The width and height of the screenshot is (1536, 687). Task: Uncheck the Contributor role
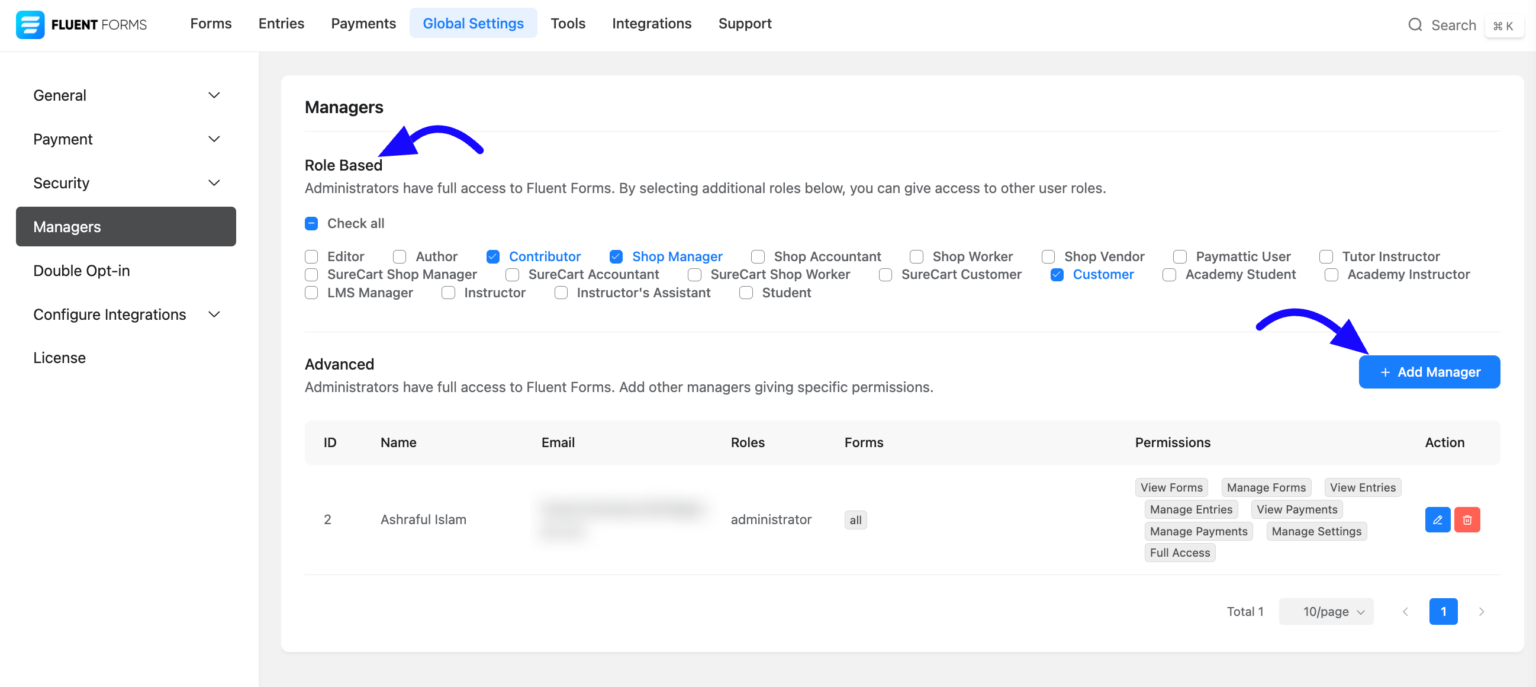tap(493, 256)
